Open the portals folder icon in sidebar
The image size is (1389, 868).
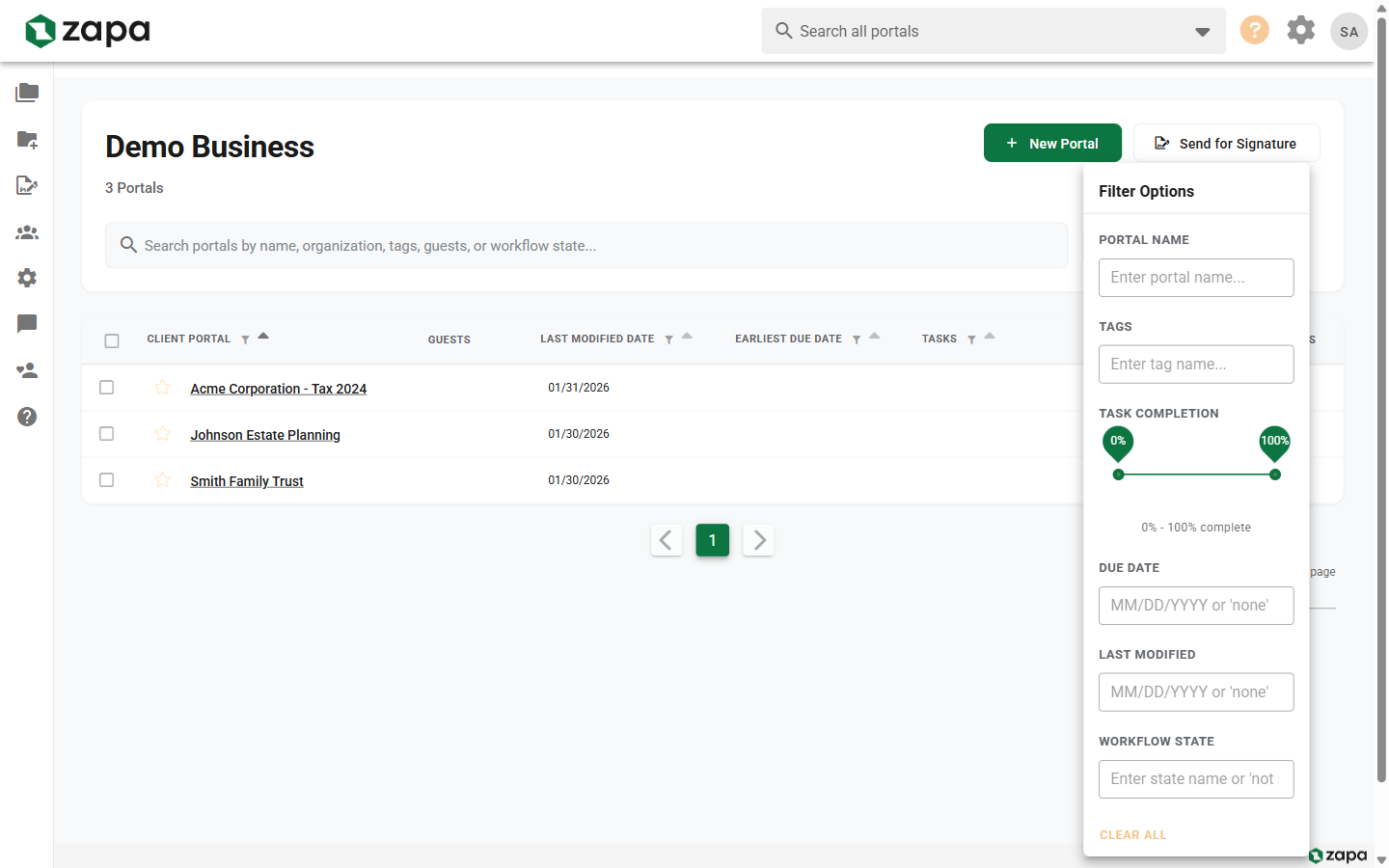pyautogui.click(x=27, y=93)
